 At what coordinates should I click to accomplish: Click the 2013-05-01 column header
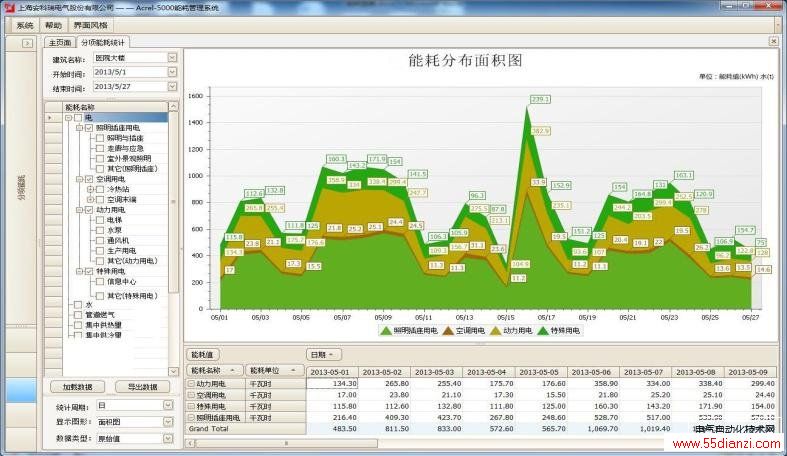pyautogui.click(x=332, y=372)
